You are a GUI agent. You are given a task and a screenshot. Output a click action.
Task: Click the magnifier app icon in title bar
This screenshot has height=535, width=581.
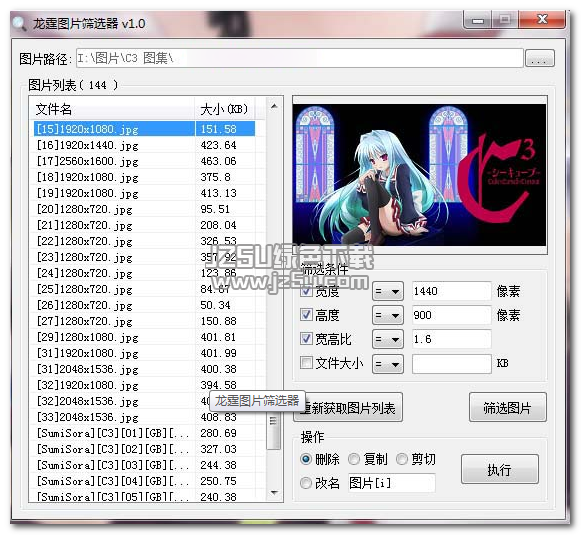[x=19, y=23]
